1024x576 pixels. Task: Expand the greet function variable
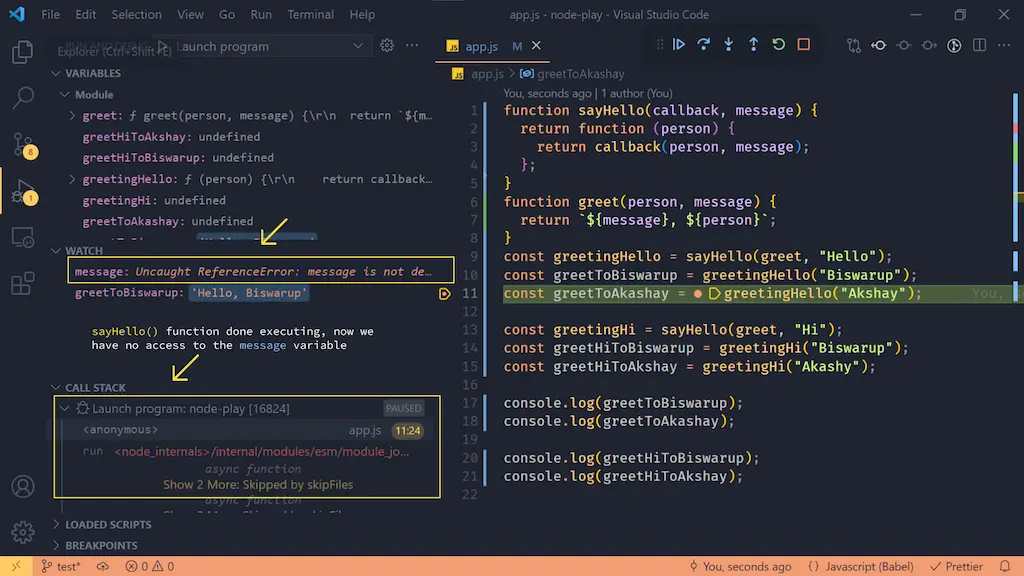72,116
